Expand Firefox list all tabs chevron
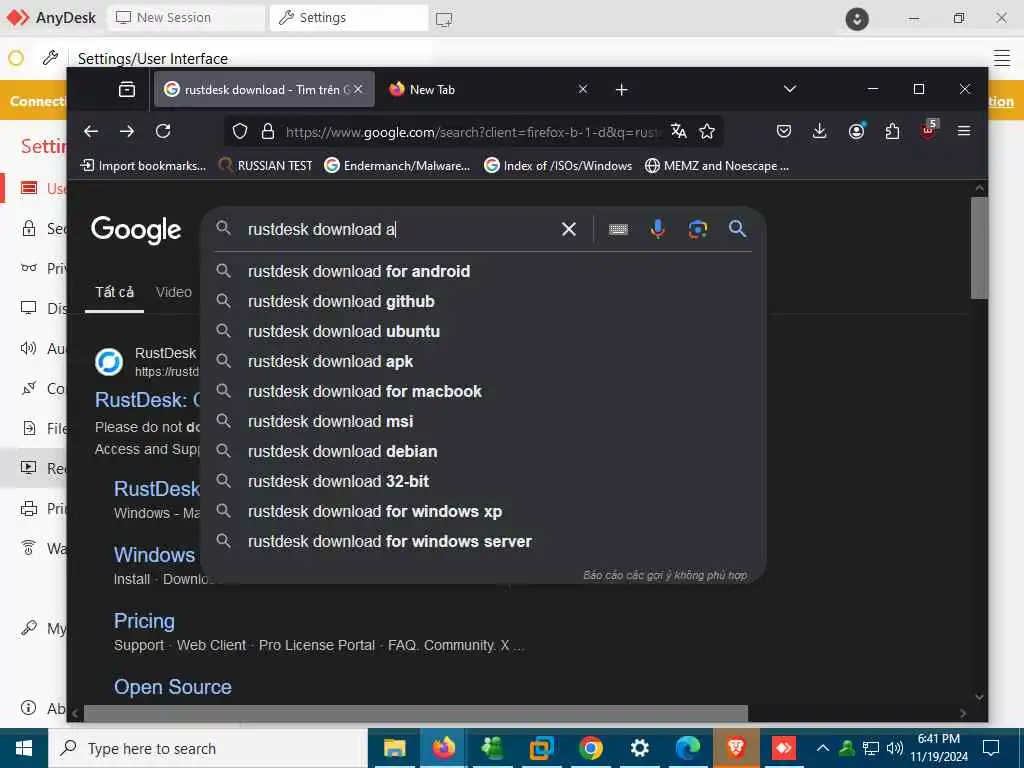The height and width of the screenshot is (768, 1024). pos(790,89)
